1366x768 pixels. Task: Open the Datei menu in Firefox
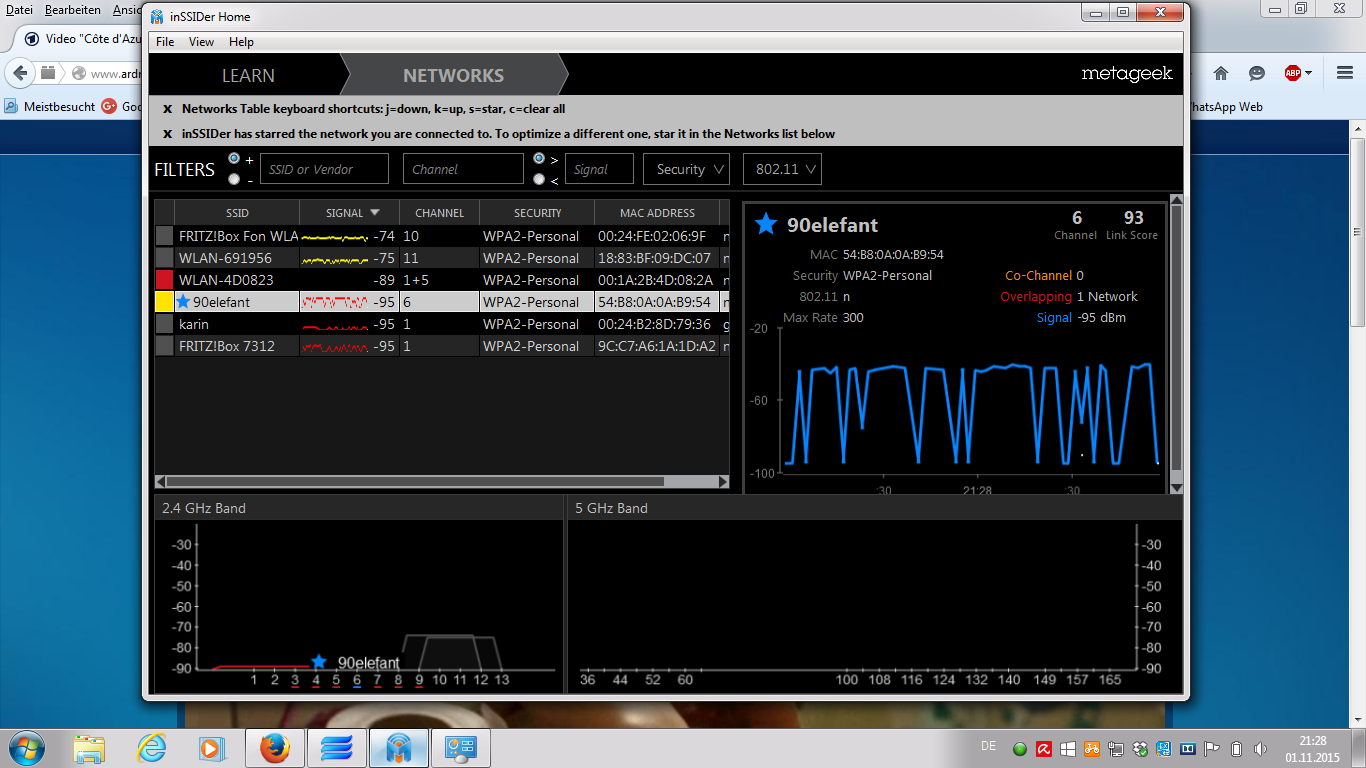click(19, 9)
